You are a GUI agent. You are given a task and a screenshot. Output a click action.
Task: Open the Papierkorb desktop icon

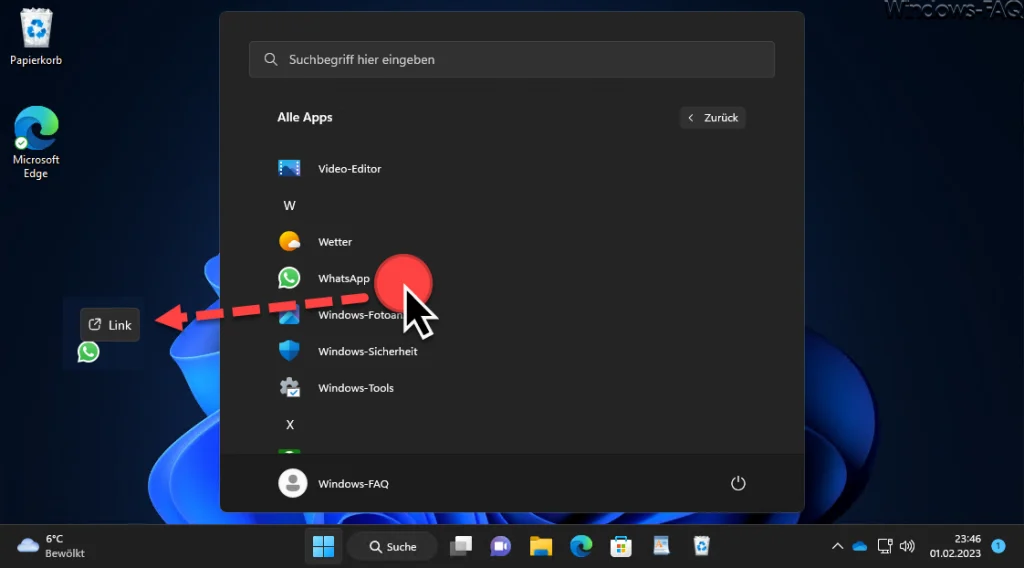pyautogui.click(x=36, y=37)
